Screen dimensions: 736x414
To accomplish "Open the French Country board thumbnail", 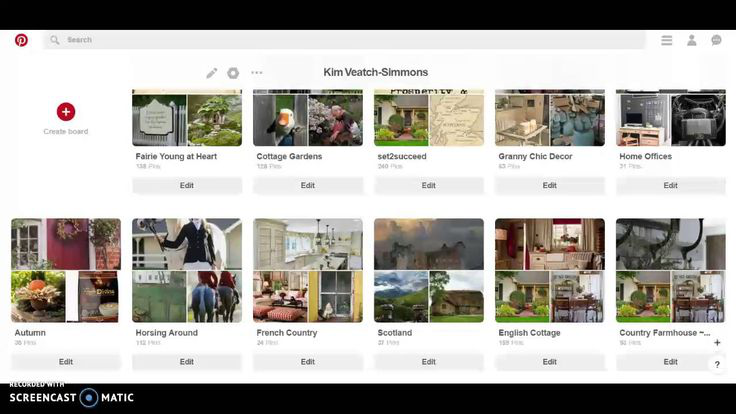I will 308,270.
